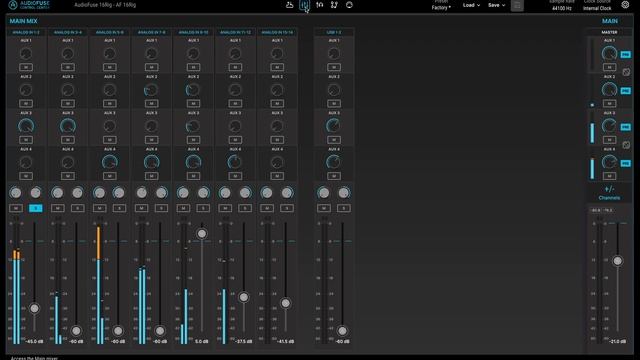Toggle stereo link icon between master AUX 1 and 2
Image resolution: width=640 pixels, height=360 pixels.
[626, 72]
